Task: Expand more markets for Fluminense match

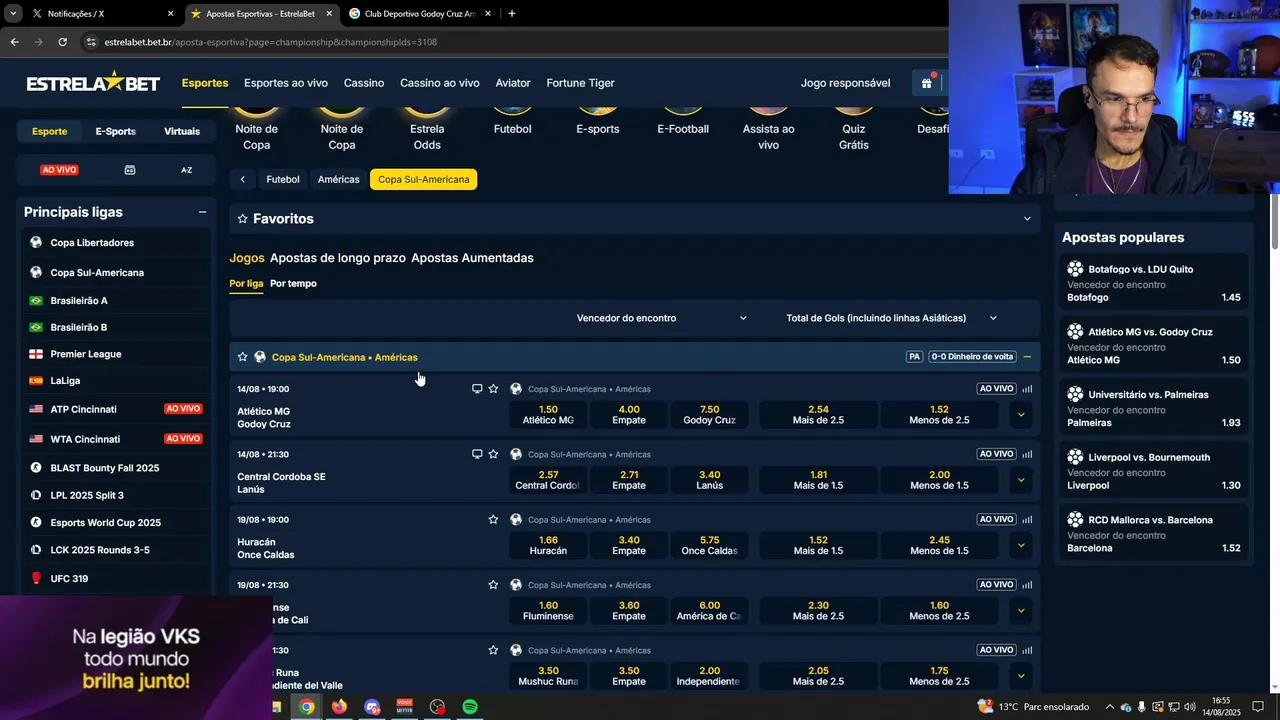Action: [1021, 610]
